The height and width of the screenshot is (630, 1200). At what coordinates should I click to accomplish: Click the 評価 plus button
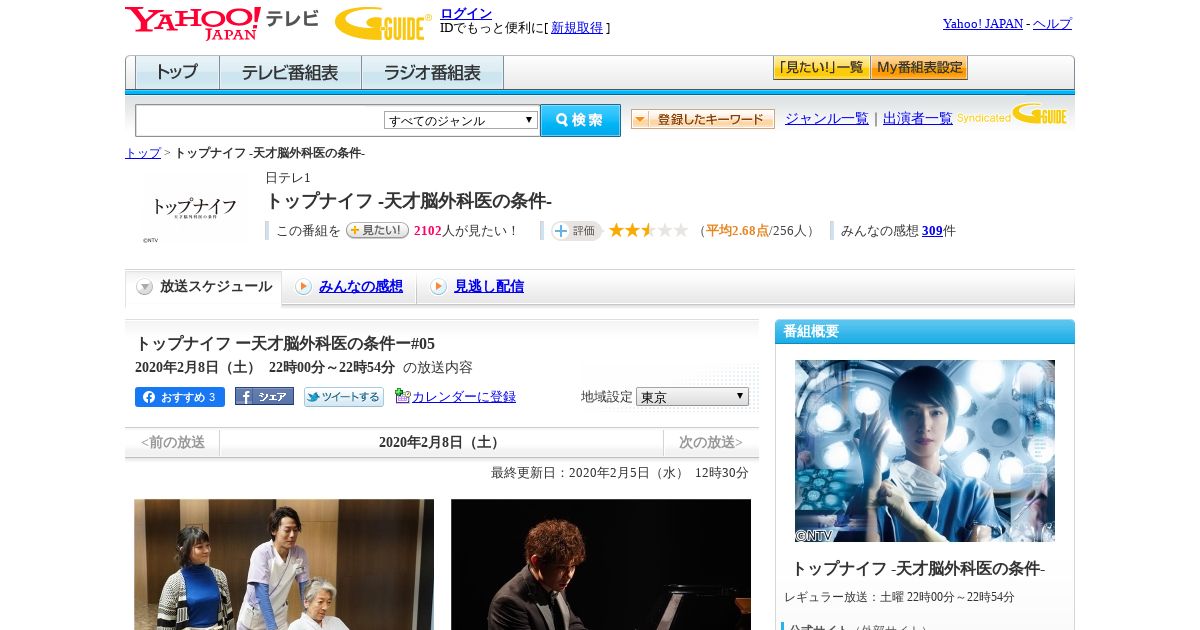pyautogui.click(x=576, y=231)
